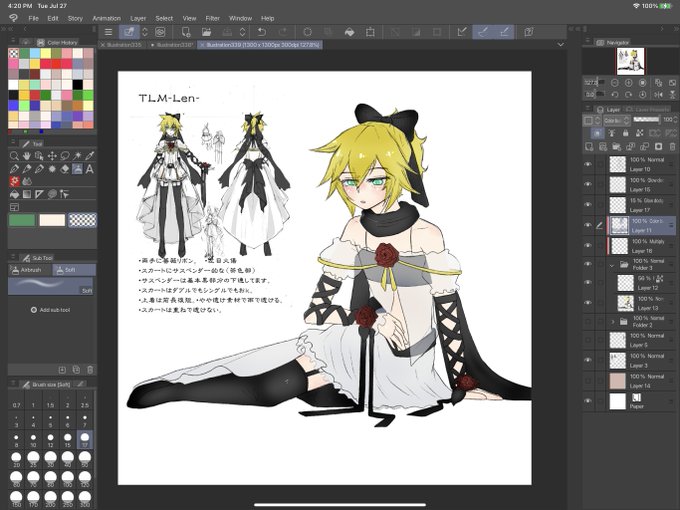Image resolution: width=680 pixels, height=510 pixels.
Task: Click Add sub tool
Action: (51, 310)
